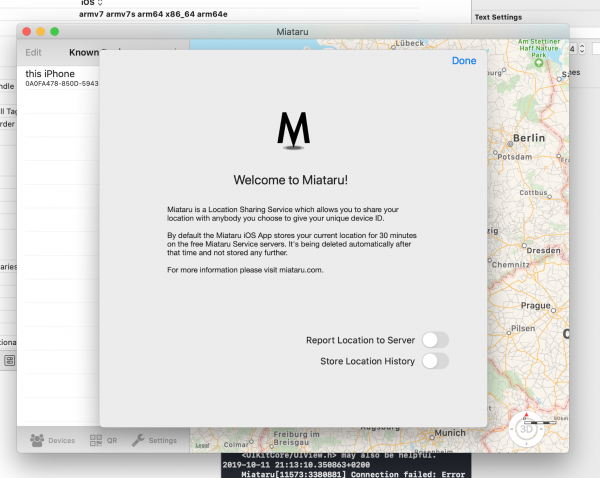Click Done to dismiss welcome dialog
600x478 pixels.
point(464,60)
